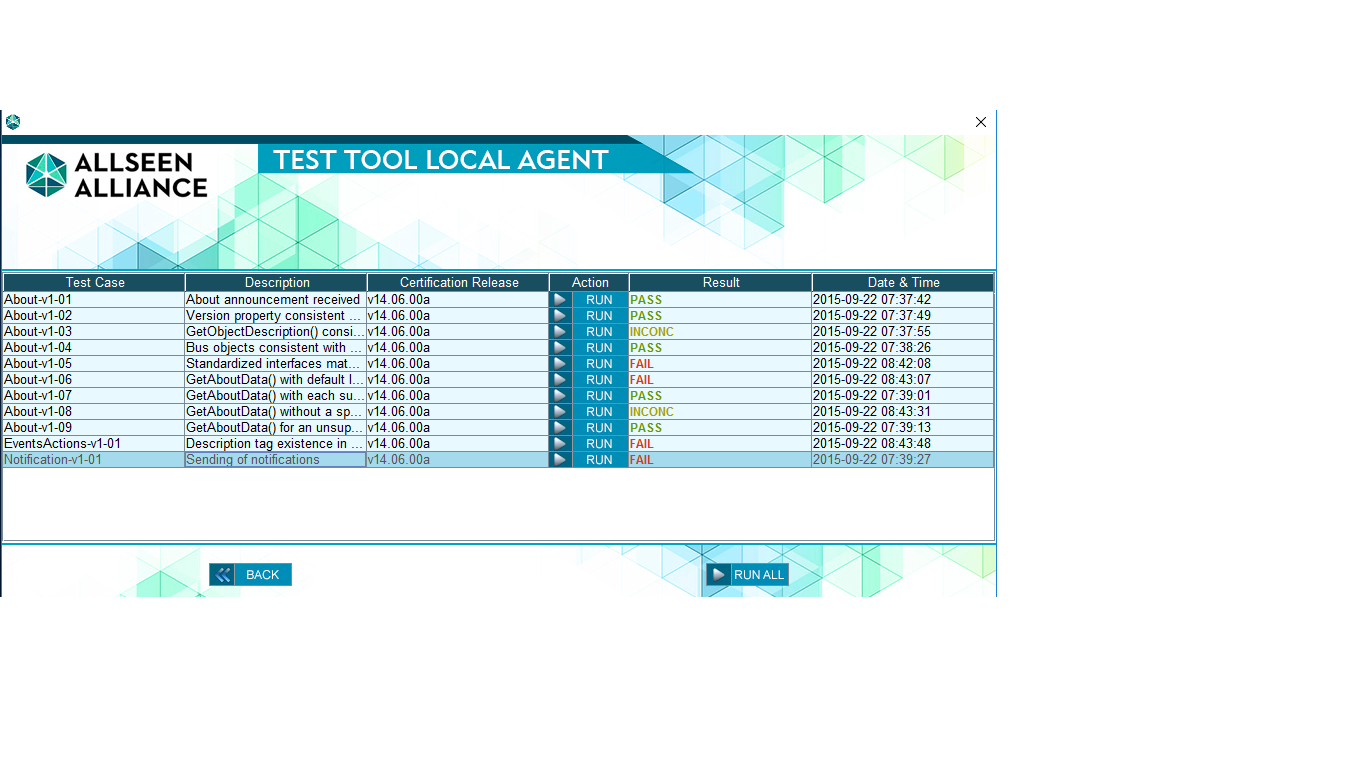Select the About-v1-01 test case cell
This screenshot has width=1366, height=768.
94,299
